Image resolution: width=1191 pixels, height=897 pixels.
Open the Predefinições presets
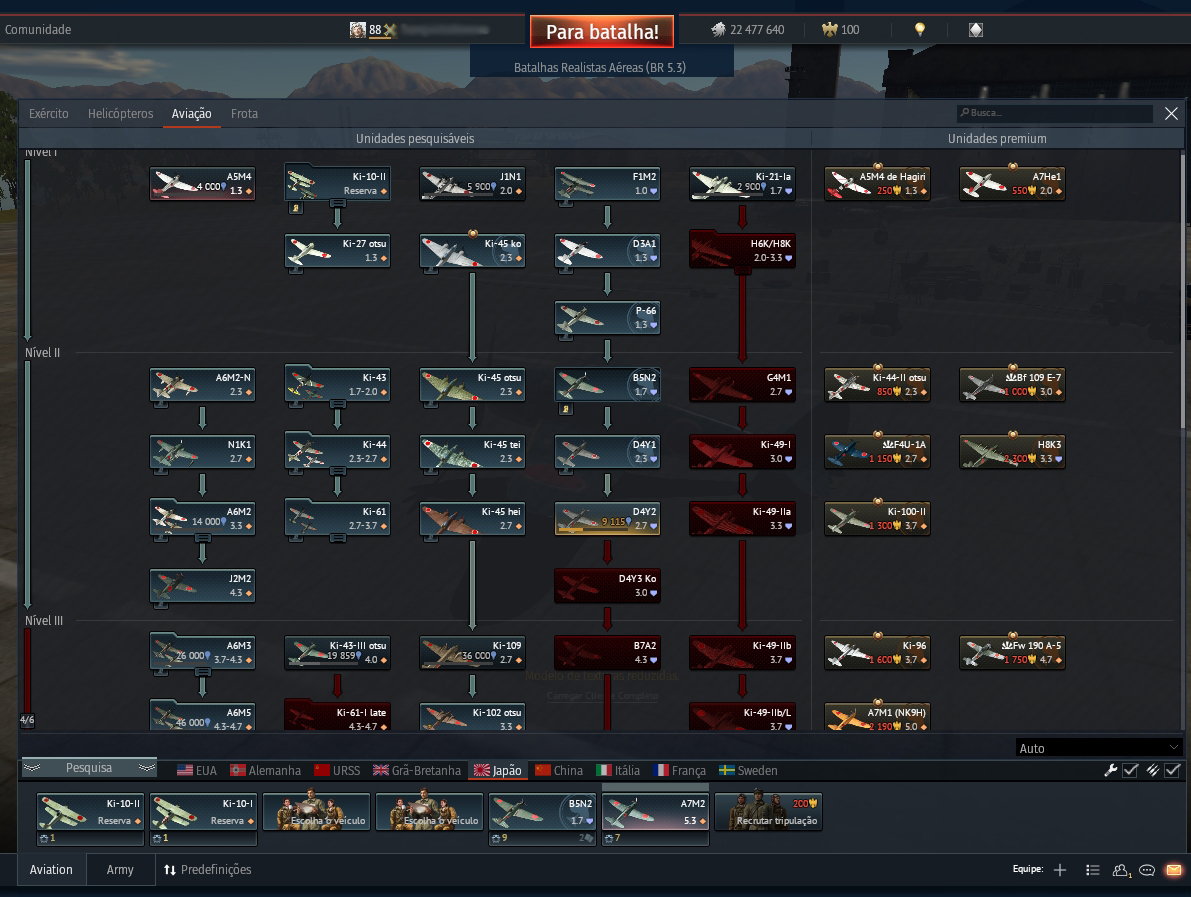(207, 870)
